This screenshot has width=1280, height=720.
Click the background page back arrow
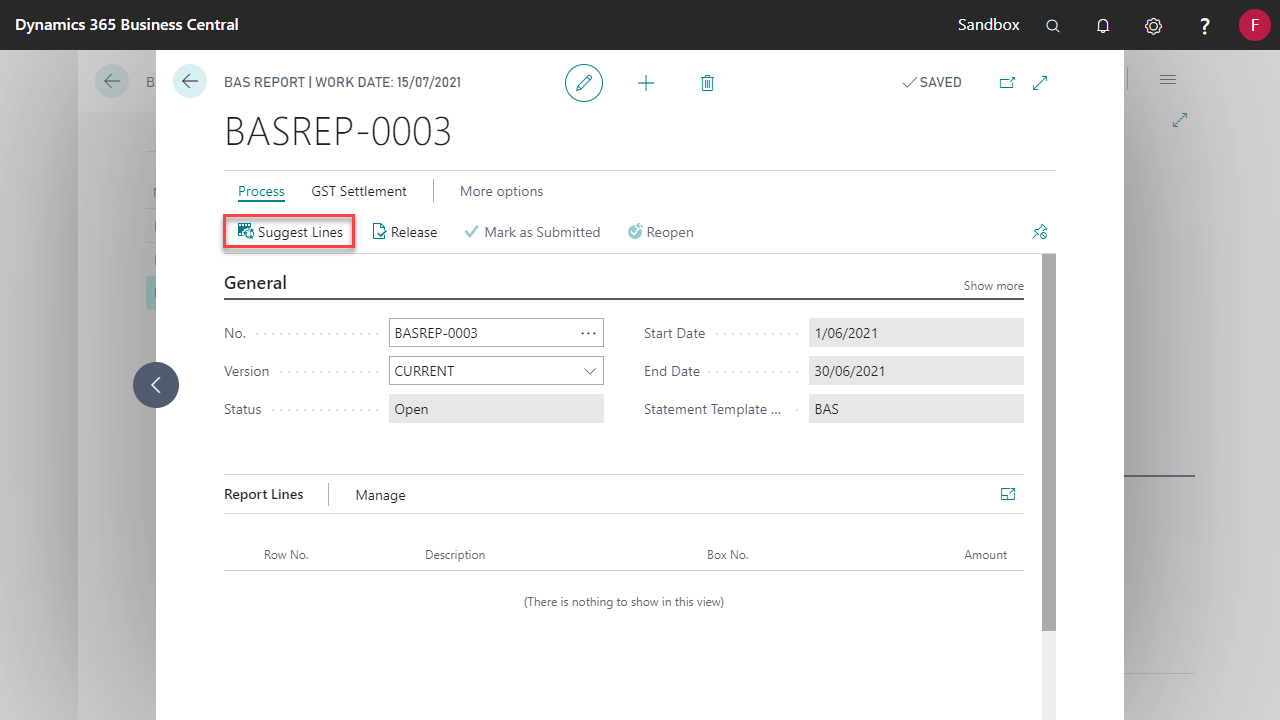(112, 81)
